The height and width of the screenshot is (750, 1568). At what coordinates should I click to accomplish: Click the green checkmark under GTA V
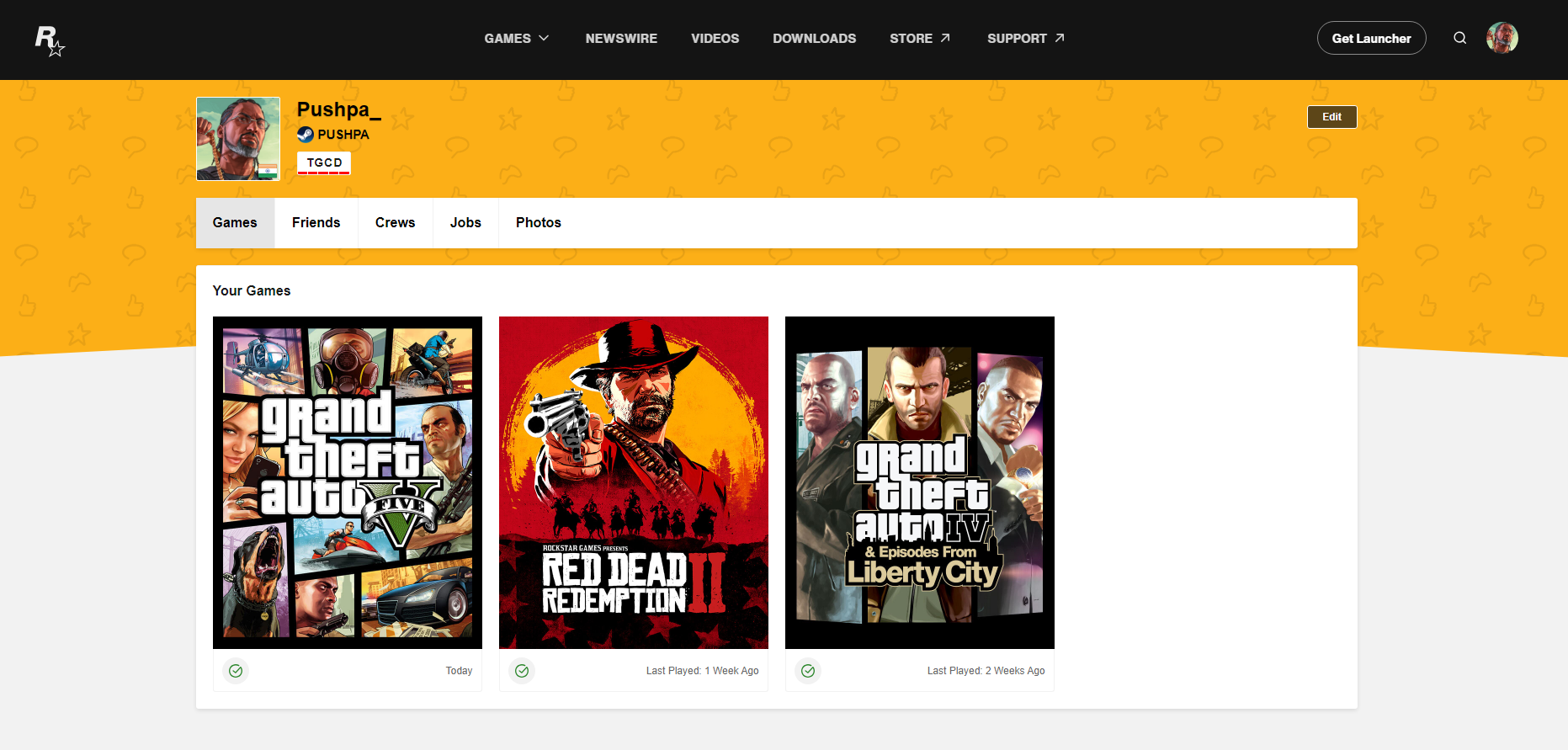tap(236, 671)
